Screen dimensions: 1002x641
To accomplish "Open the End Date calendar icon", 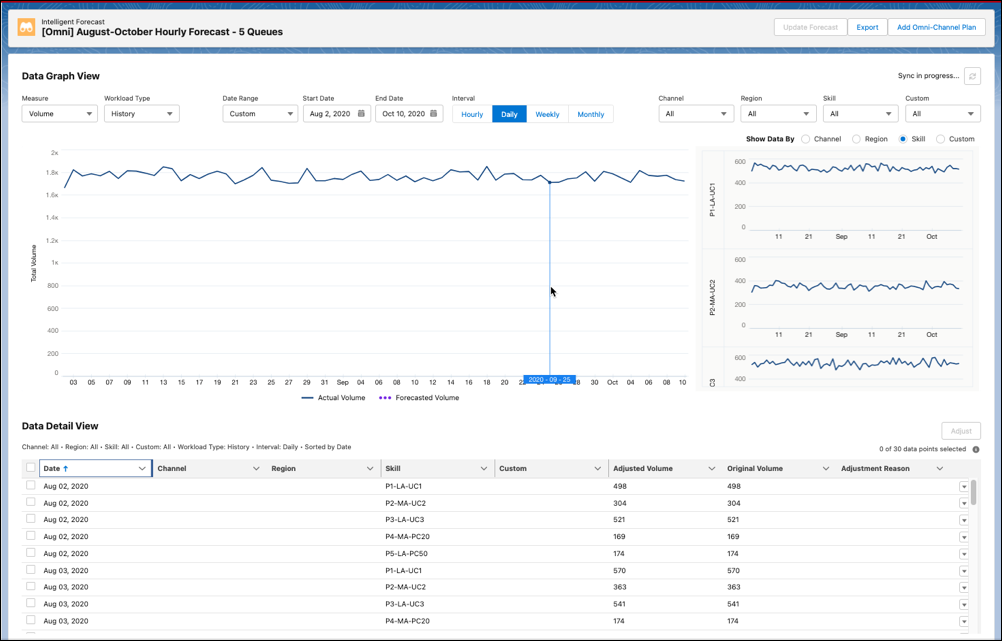I will (433, 113).
